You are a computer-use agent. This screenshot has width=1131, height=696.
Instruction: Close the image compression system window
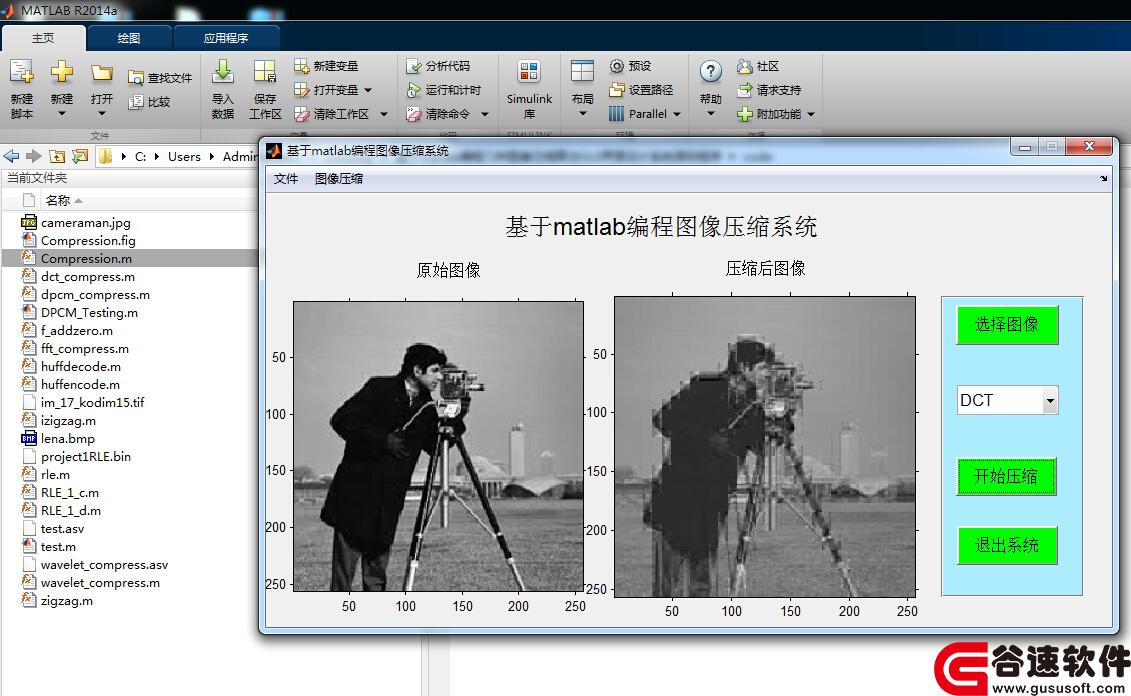point(1089,146)
